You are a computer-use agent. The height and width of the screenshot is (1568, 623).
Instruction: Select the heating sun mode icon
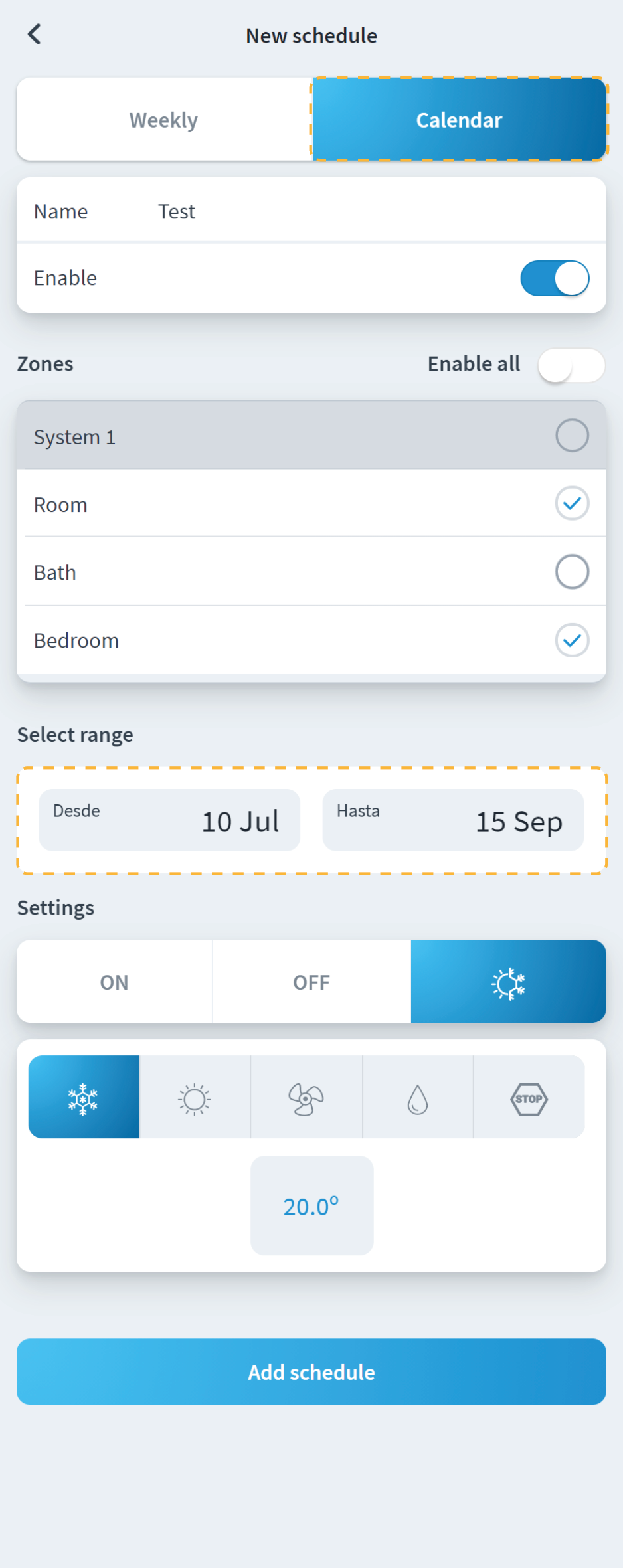point(195,1098)
